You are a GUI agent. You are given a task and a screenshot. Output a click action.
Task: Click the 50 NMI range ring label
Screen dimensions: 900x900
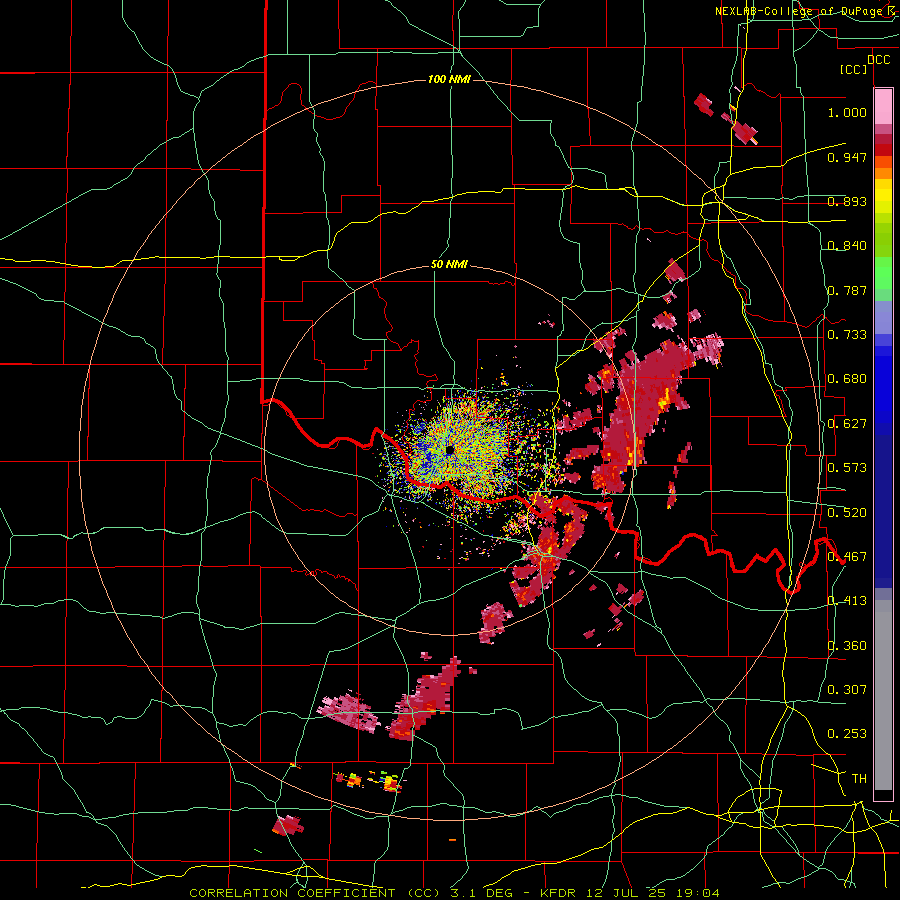pyautogui.click(x=449, y=265)
